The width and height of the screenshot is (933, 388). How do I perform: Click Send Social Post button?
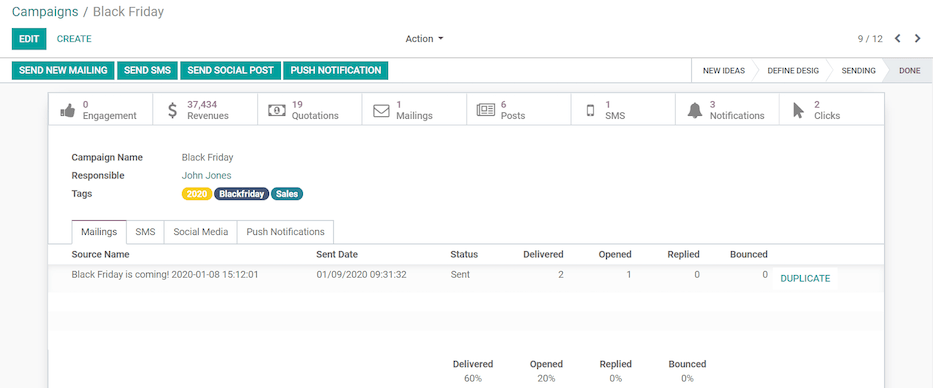pyautogui.click(x=230, y=70)
